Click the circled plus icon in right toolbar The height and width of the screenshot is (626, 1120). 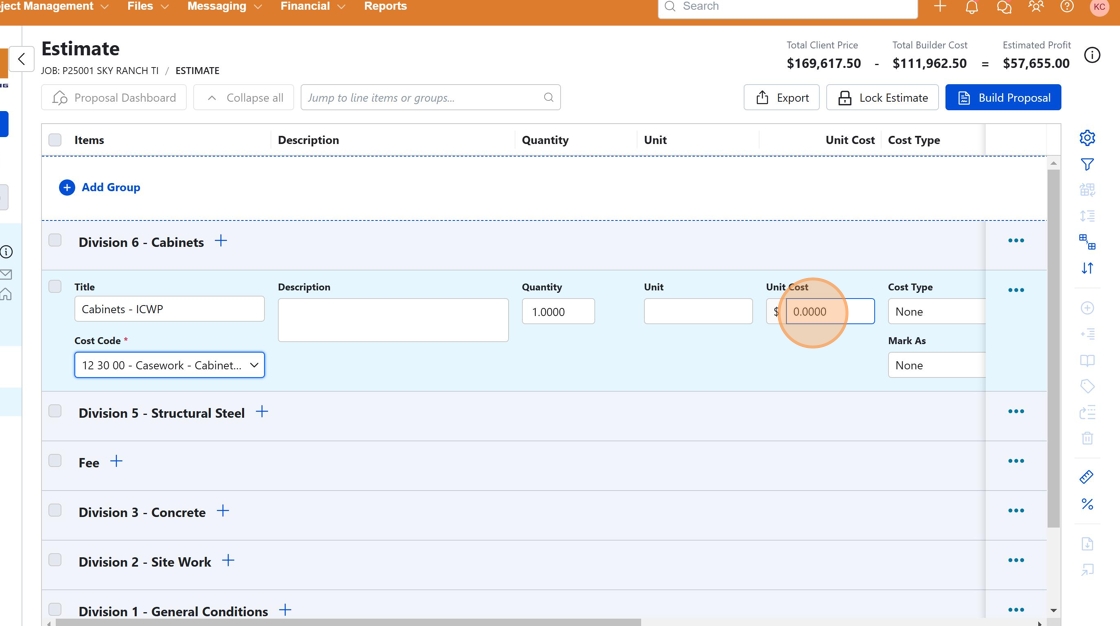[1087, 308]
